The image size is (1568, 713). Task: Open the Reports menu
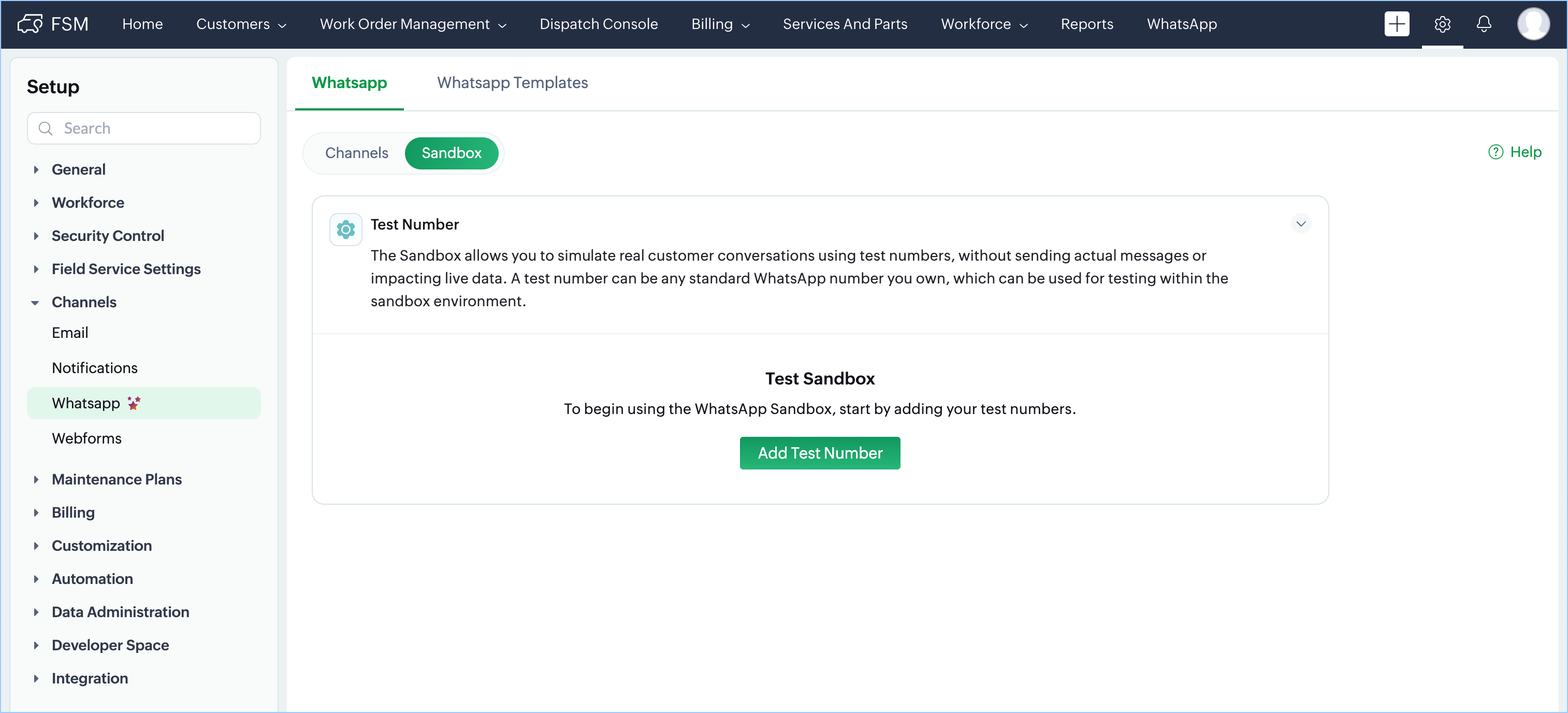pyautogui.click(x=1086, y=24)
